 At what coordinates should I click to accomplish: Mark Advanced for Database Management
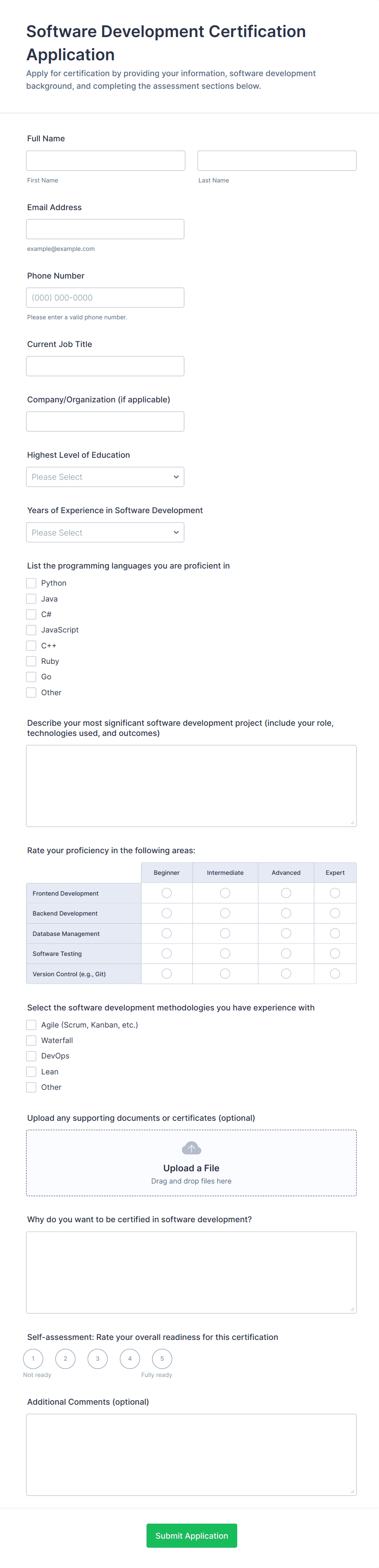pyautogui.click(x=286, y=933)
